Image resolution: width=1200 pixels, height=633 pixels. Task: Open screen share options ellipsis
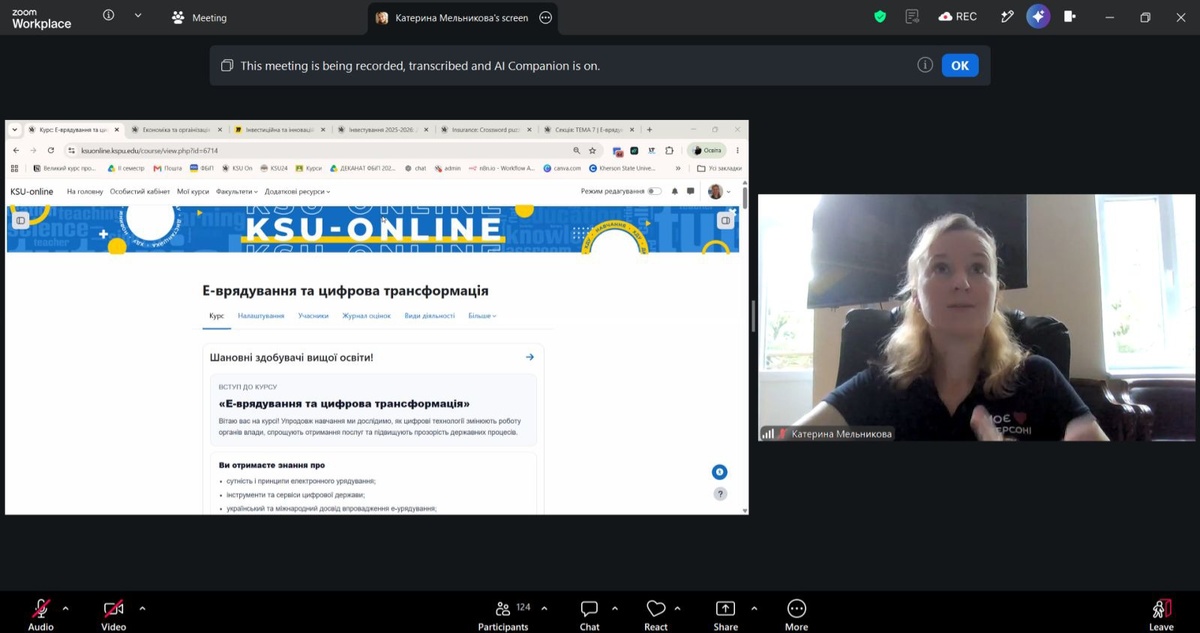tap(545, 18)
